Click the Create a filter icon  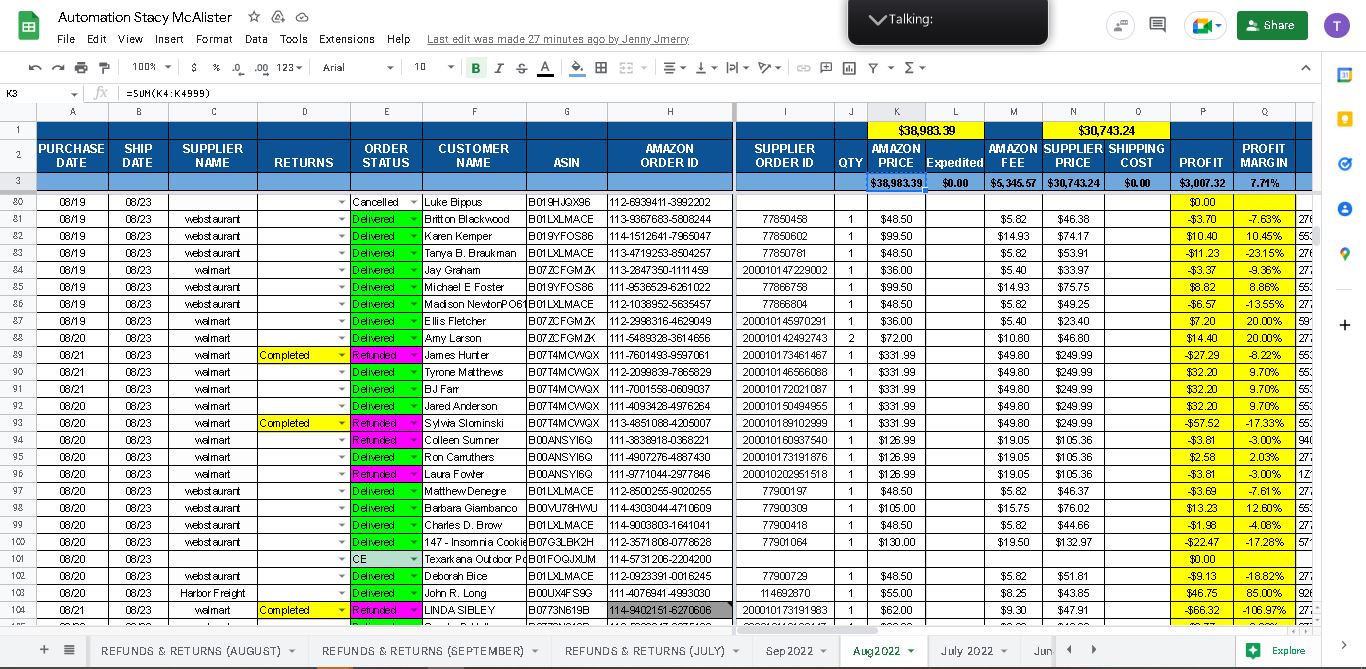coord(872,67)
